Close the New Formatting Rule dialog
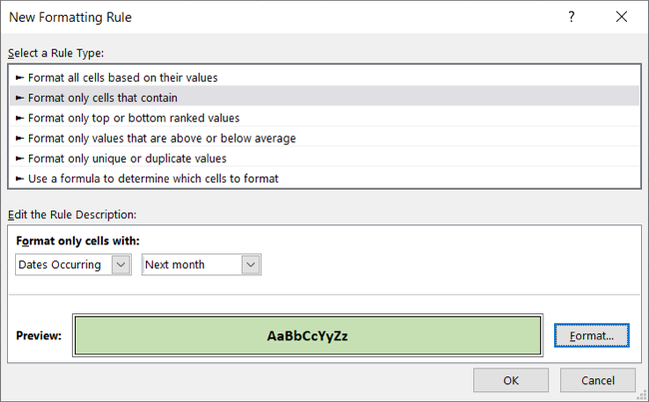The width and height of the screenshot is (649, 402). point(621,17)
